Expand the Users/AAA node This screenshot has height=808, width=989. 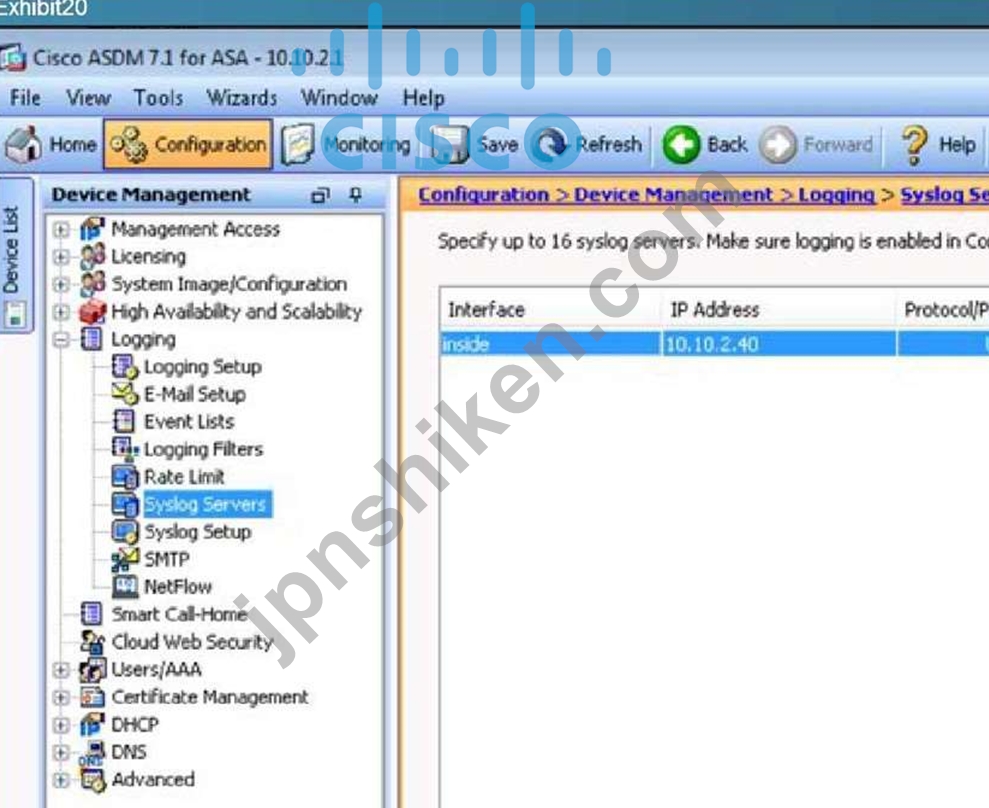click(x=61, y=670)
